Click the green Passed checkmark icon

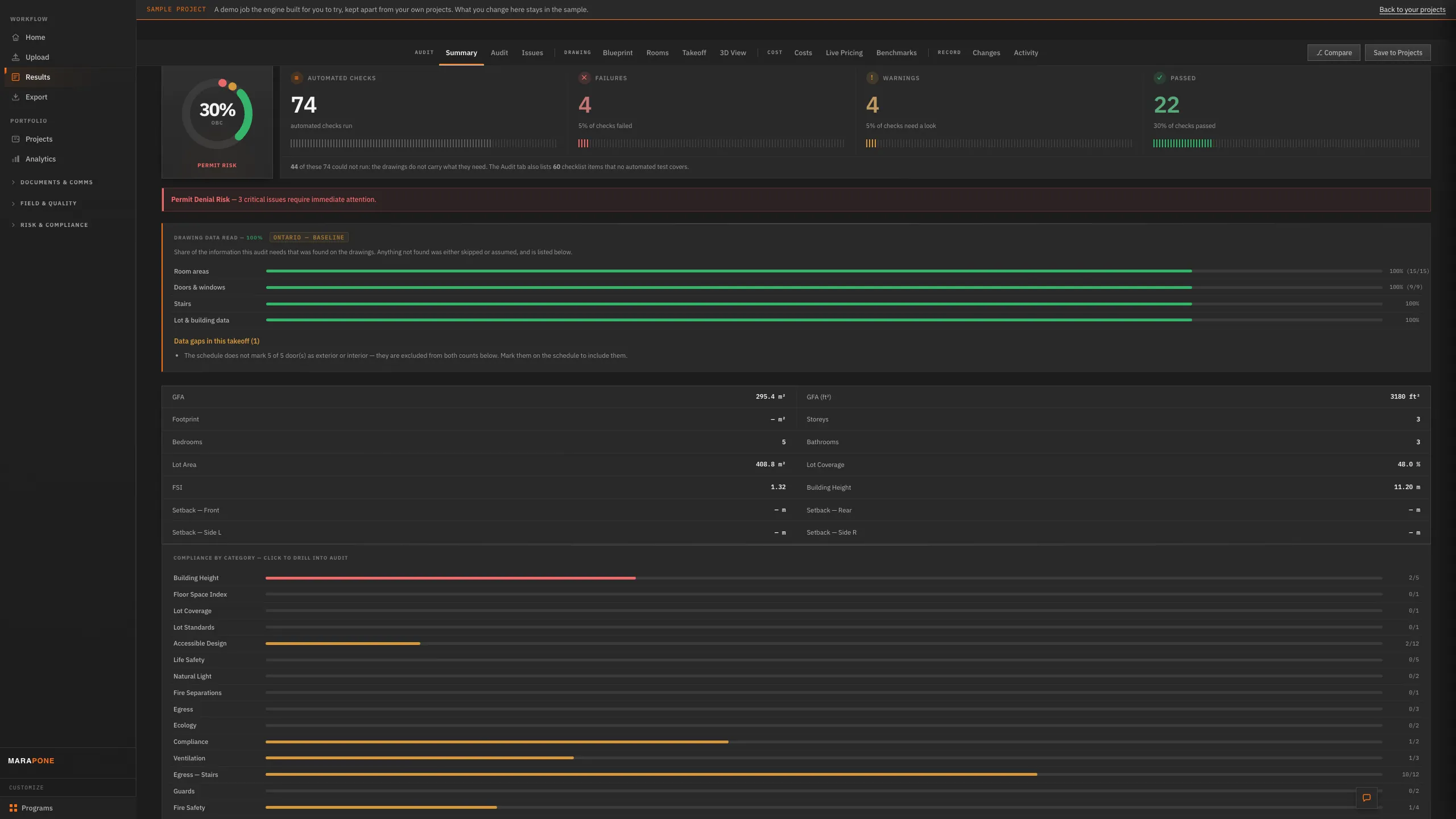click(x=1159, y=78)
